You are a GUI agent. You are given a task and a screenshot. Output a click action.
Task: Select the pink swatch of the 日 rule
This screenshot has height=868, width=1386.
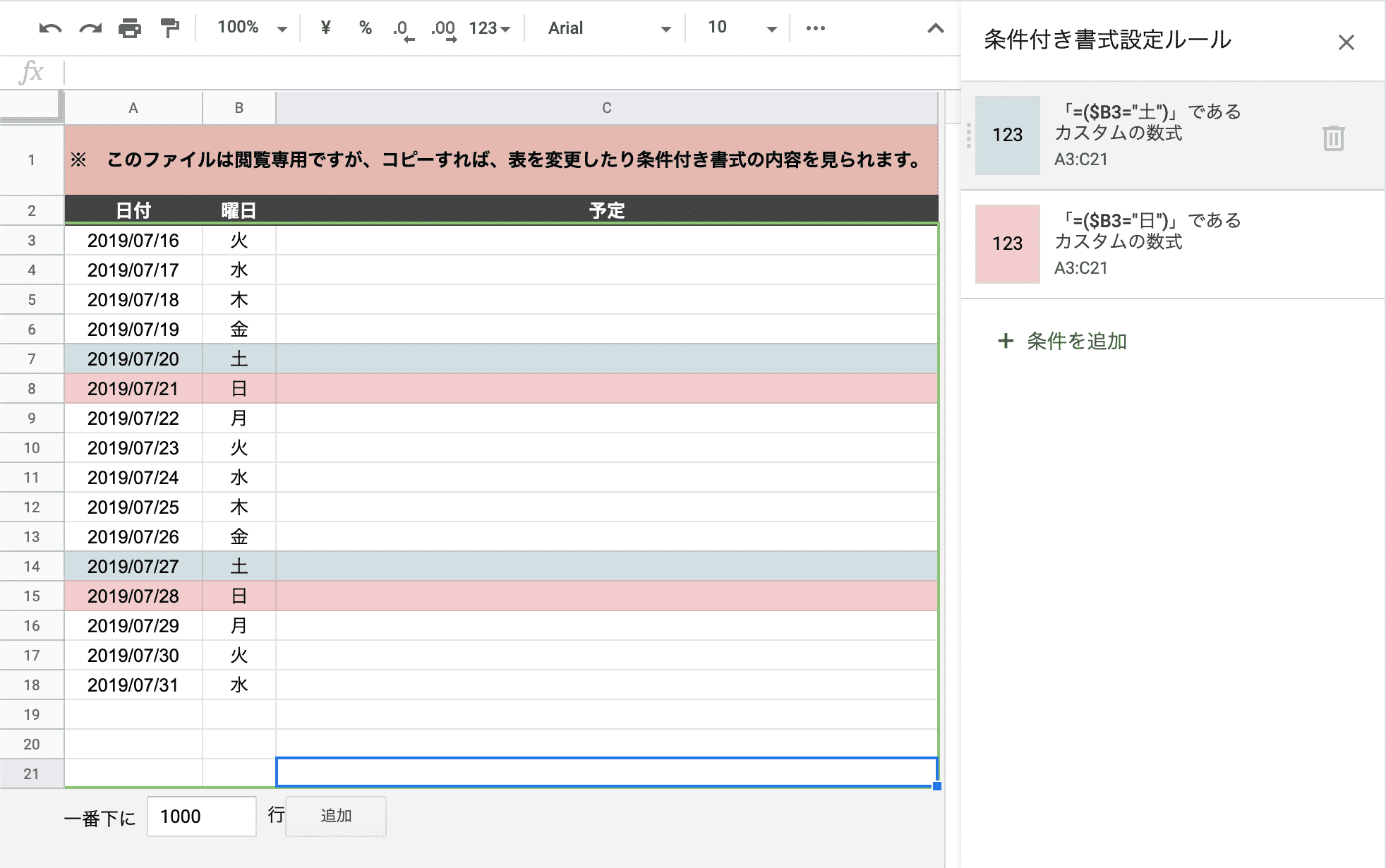[x=1007, y=244]
